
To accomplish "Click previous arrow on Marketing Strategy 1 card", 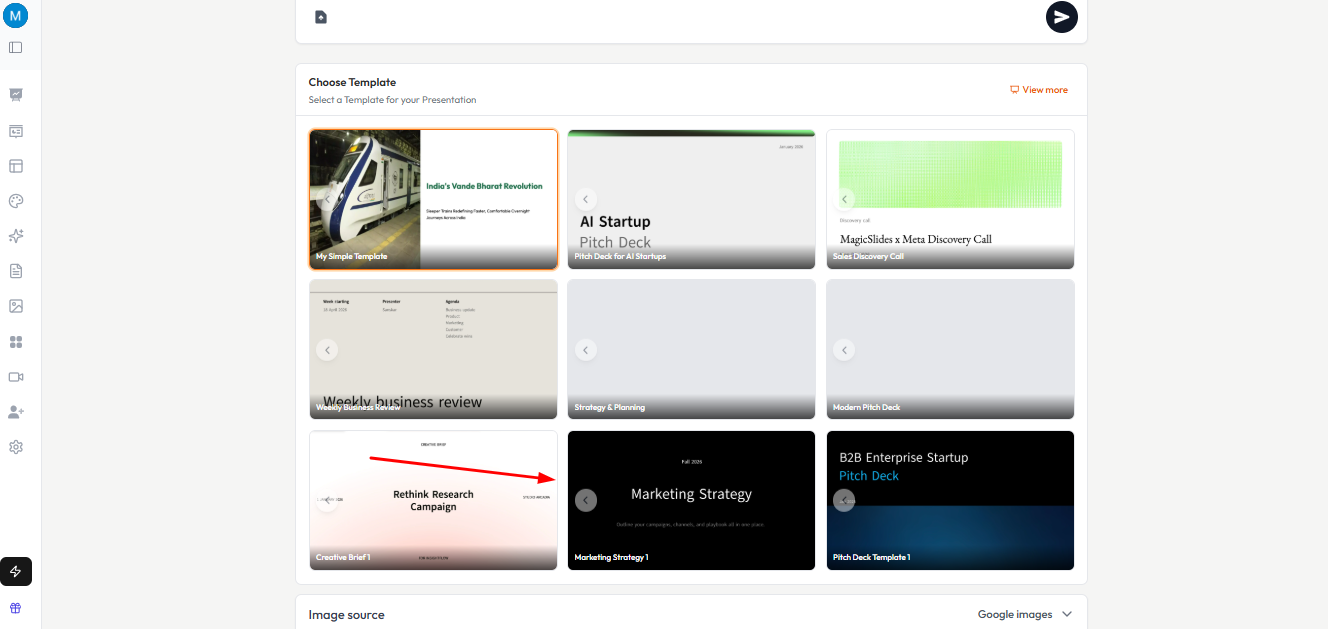I will (x=586, y=500).
